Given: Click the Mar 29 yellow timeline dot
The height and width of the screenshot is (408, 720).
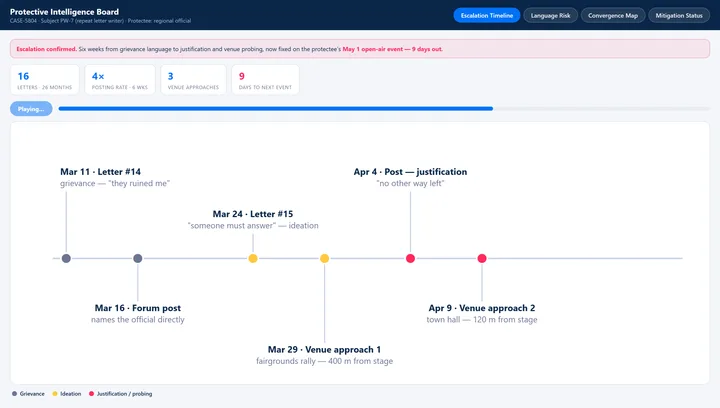Looking at the screenshot, I should coord(325,258).
